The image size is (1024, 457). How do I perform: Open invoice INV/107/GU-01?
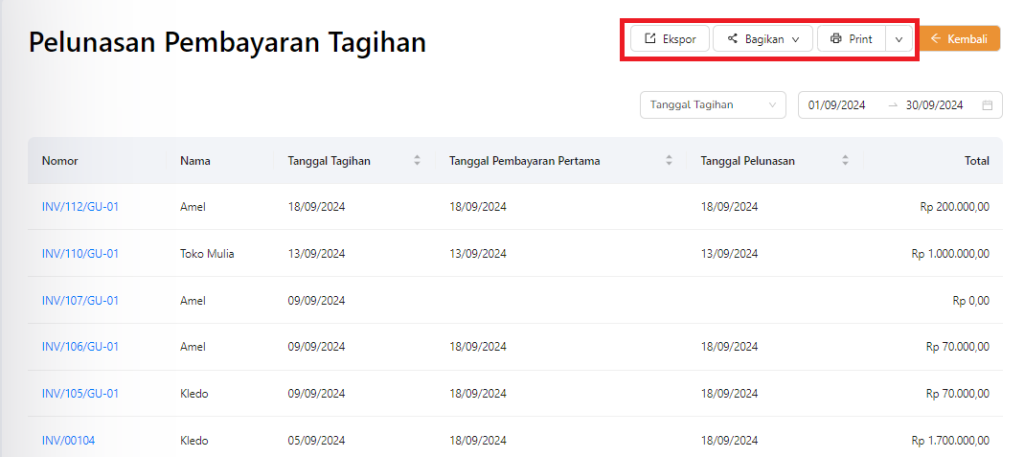(x=80, y=300)
